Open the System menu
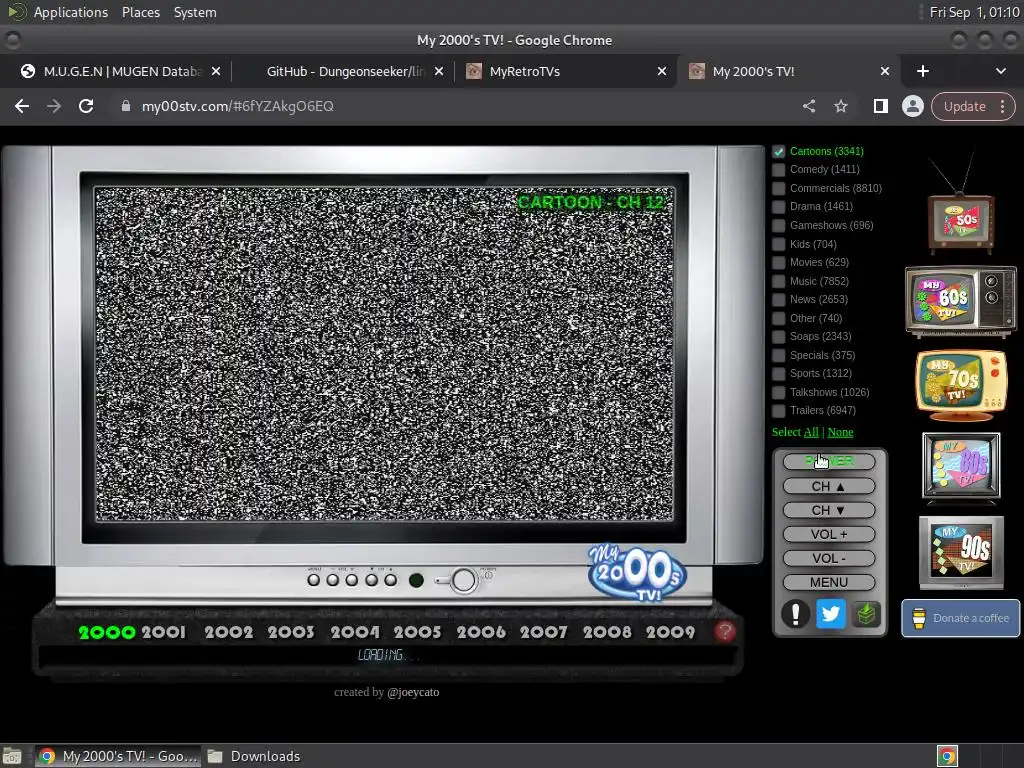 tap(195, 12)
